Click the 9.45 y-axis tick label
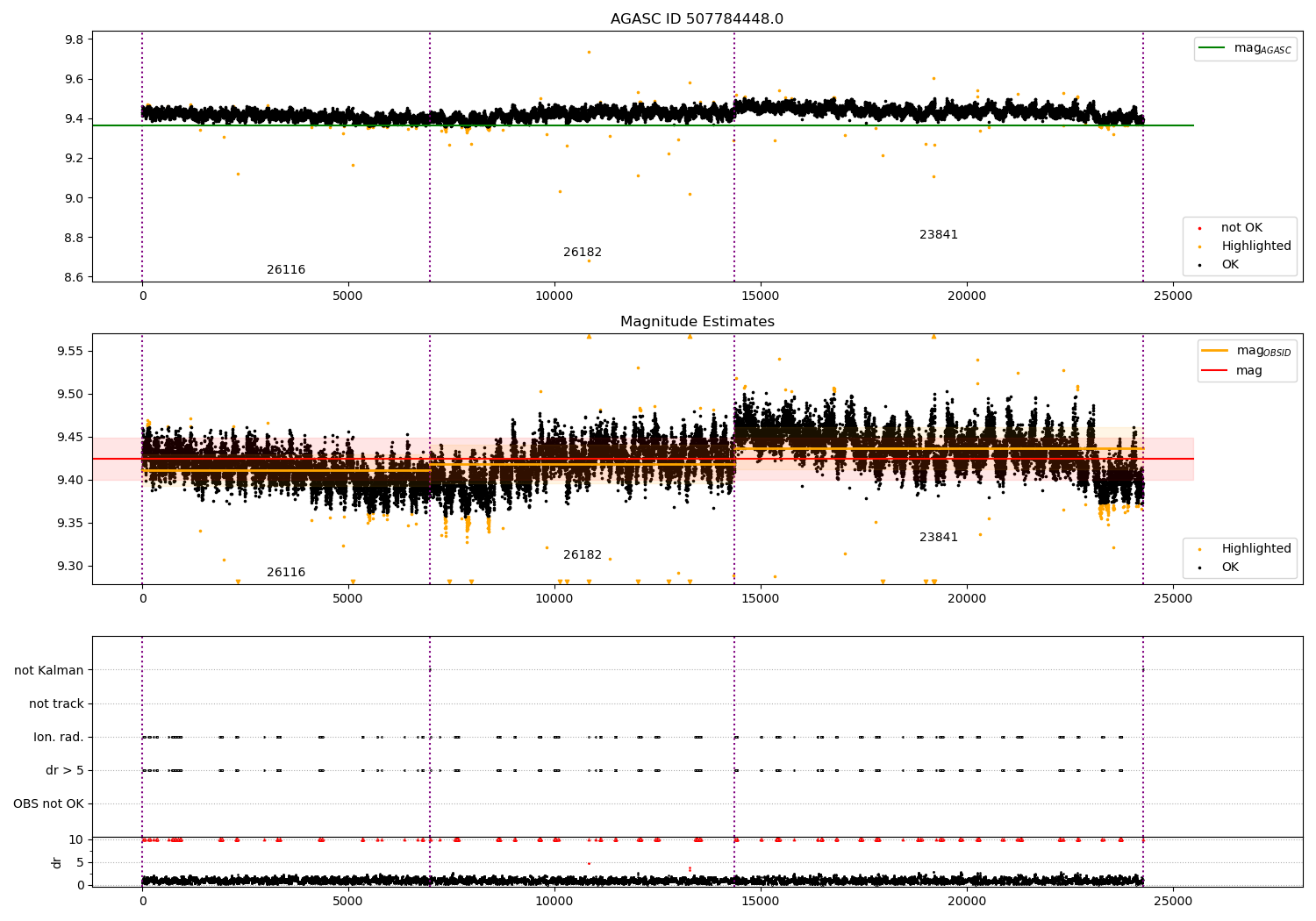This screenshot has height=921, width=1316. [x=71, y=437]
